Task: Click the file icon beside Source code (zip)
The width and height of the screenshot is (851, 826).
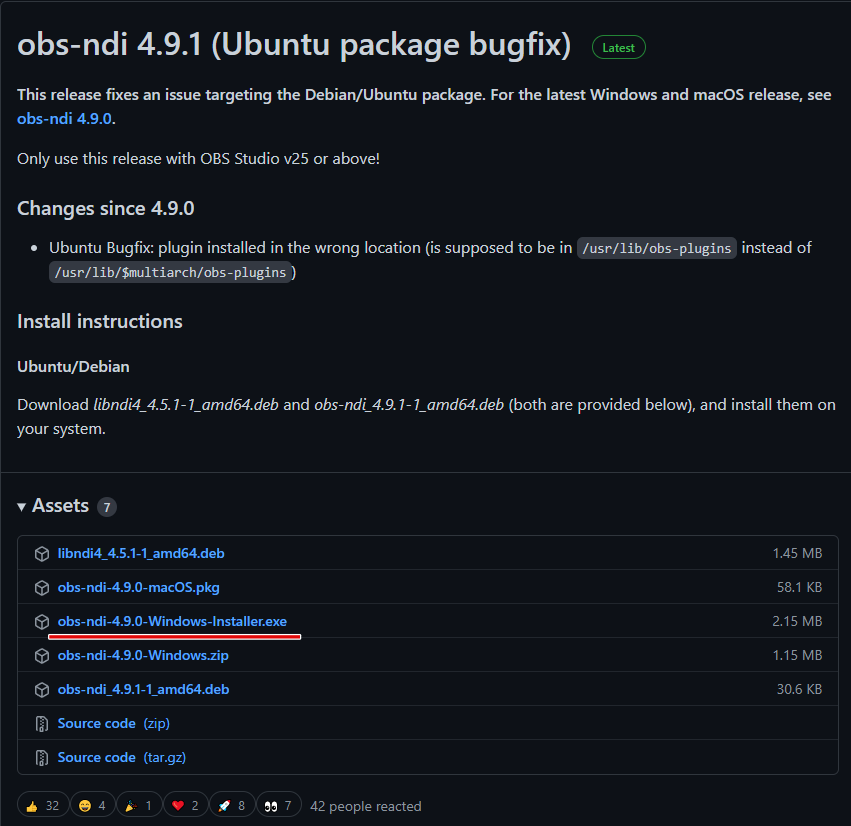Action: (41, 722)
